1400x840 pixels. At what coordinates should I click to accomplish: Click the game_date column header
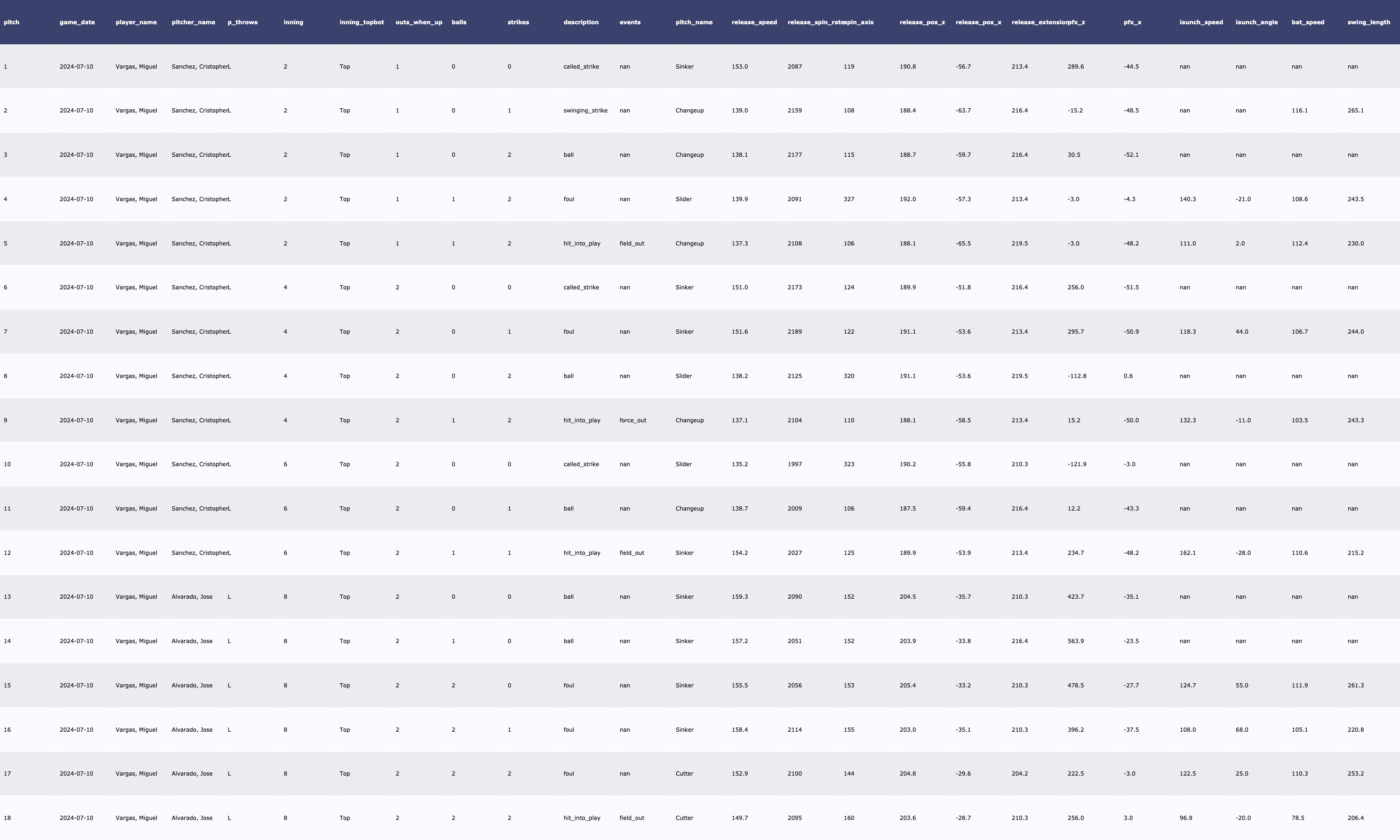point(77,22)
